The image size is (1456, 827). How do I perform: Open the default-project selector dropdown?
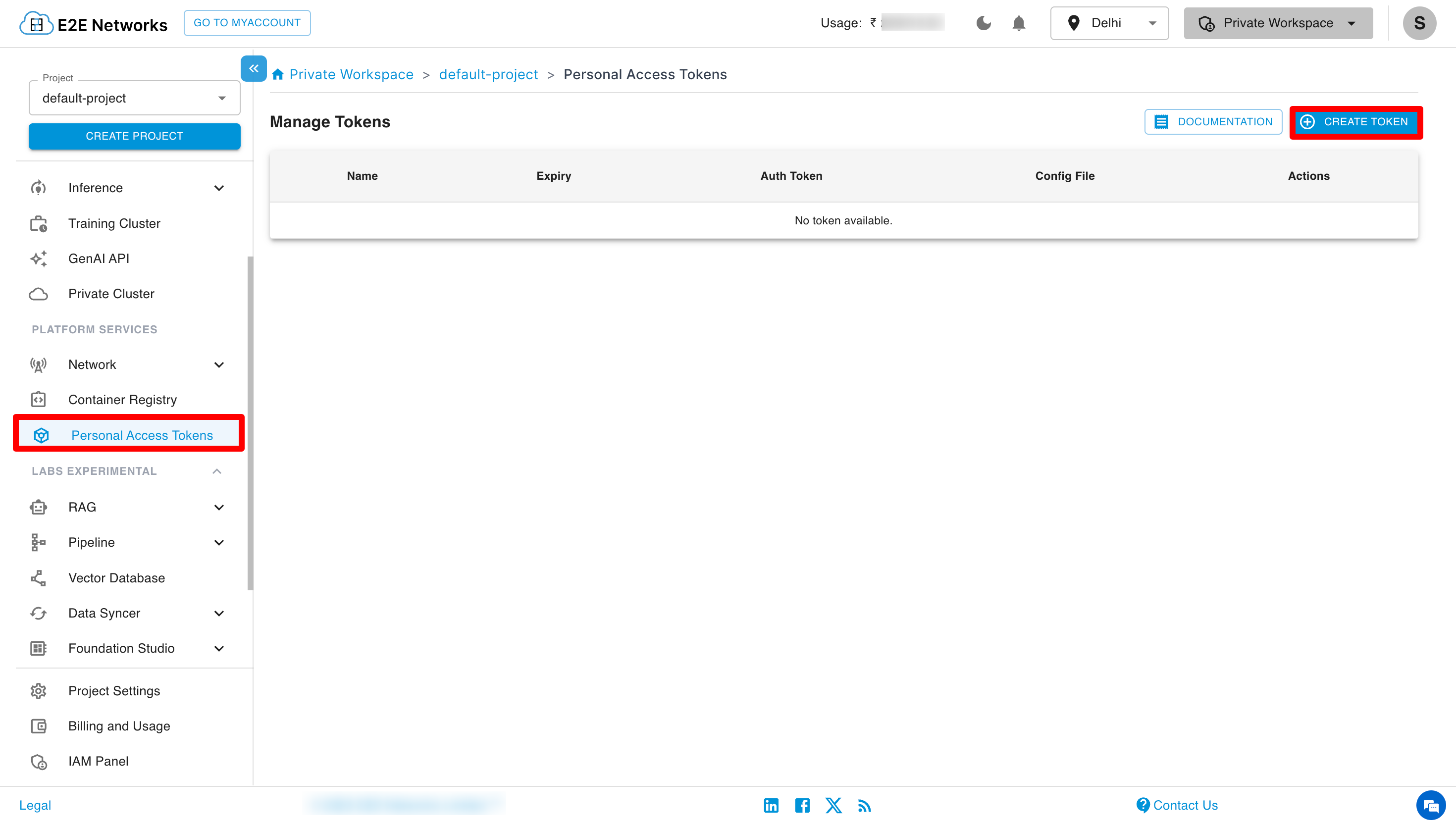click(134, 98)
